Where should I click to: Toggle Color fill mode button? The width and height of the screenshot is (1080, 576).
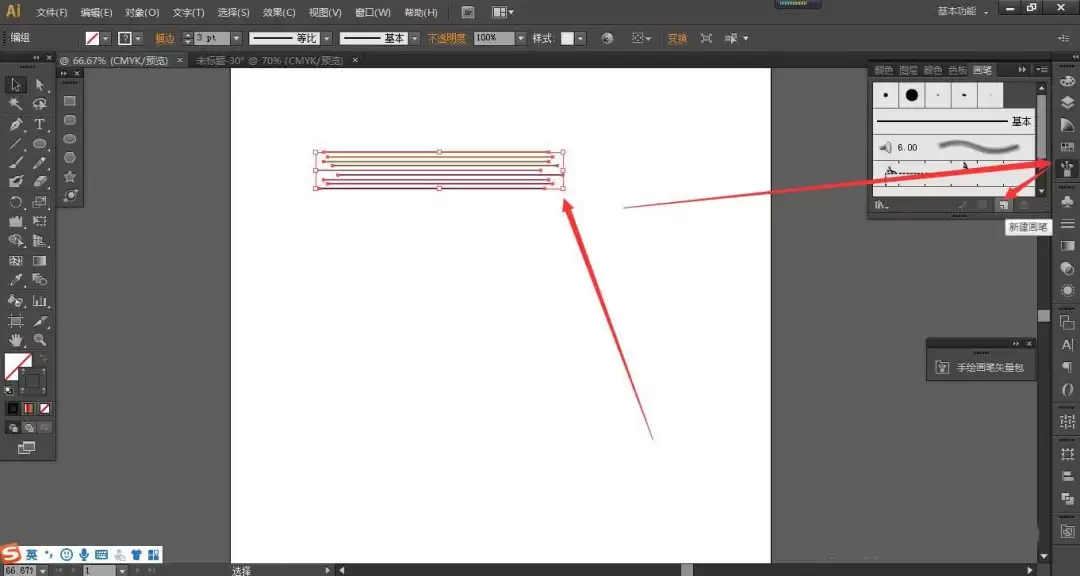(13, 409)
